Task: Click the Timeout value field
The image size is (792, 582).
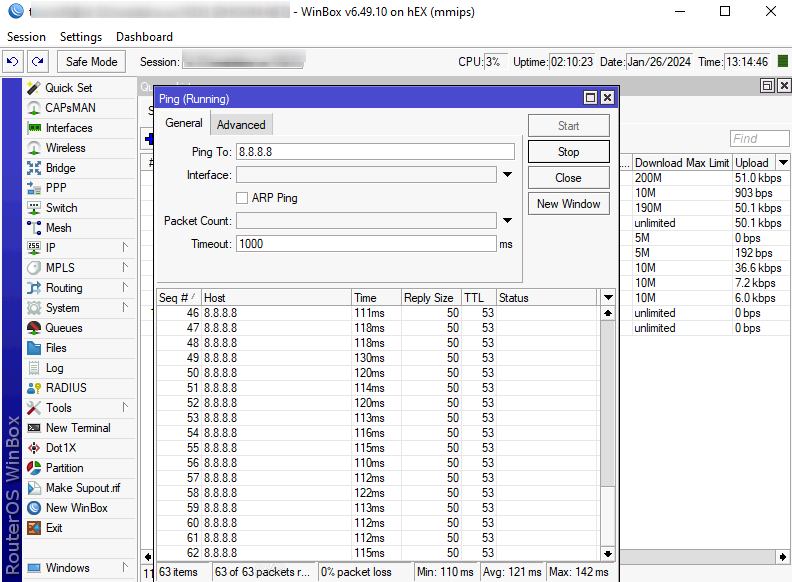Action: tap(366, 244)
